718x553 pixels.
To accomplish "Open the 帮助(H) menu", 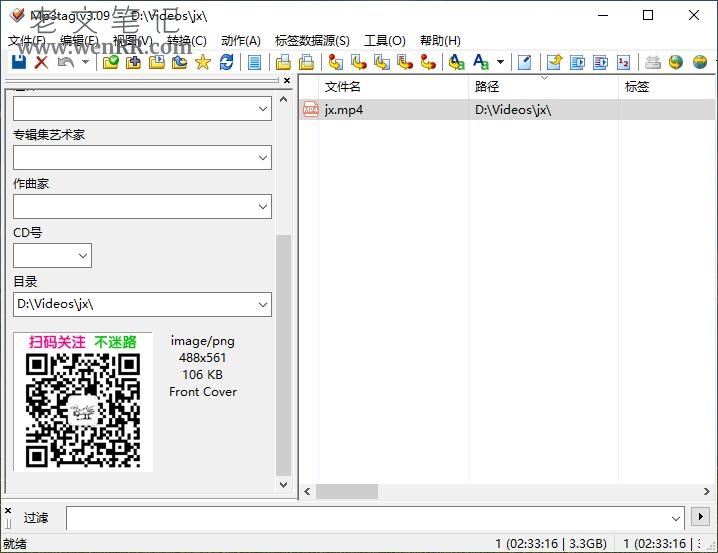I will point(441,41).
